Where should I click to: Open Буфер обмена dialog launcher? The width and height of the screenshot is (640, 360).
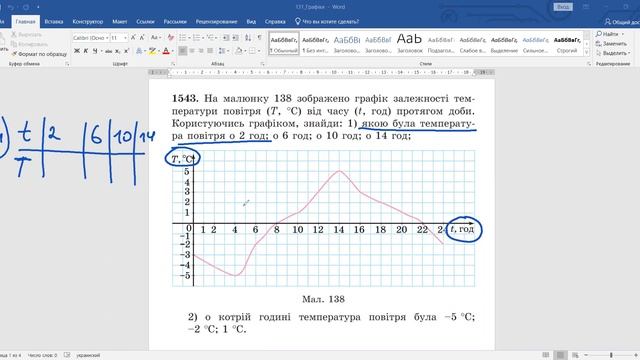click(x=67, y=64)
